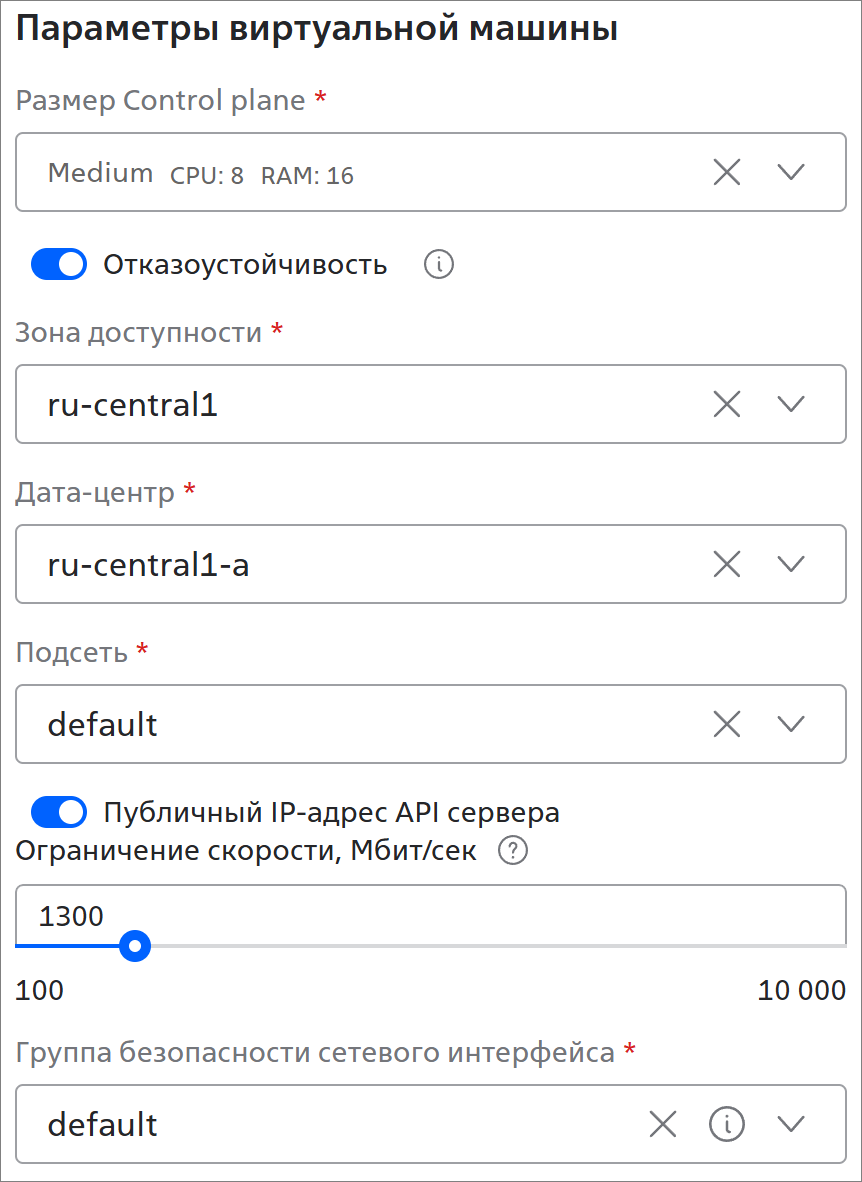The width and height of the screenshot is (862, 1182).
Task: Open the Зона доступности dropdown list
Action: [x=791, y=404]
